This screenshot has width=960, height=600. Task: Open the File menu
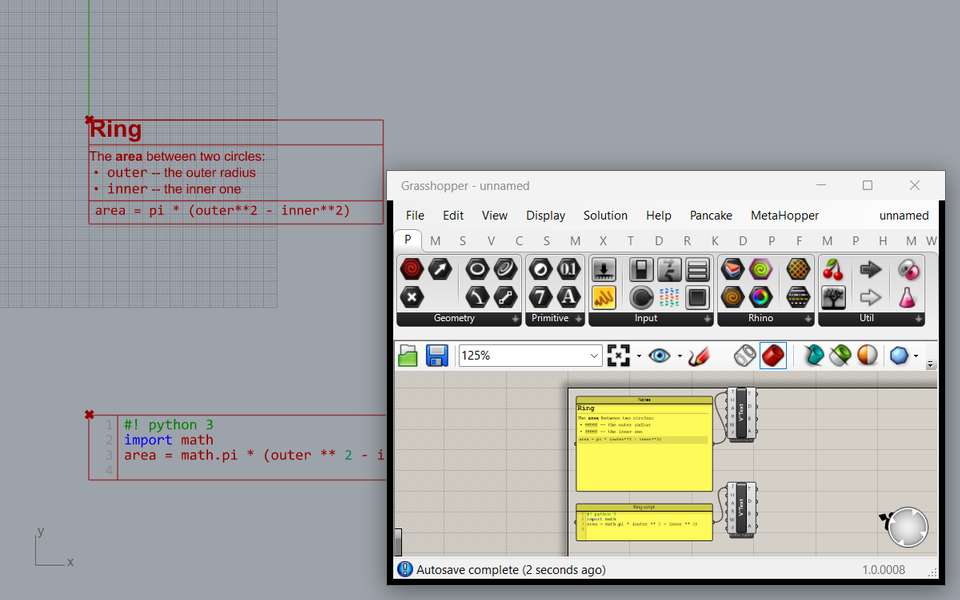(x=414, y=216)
